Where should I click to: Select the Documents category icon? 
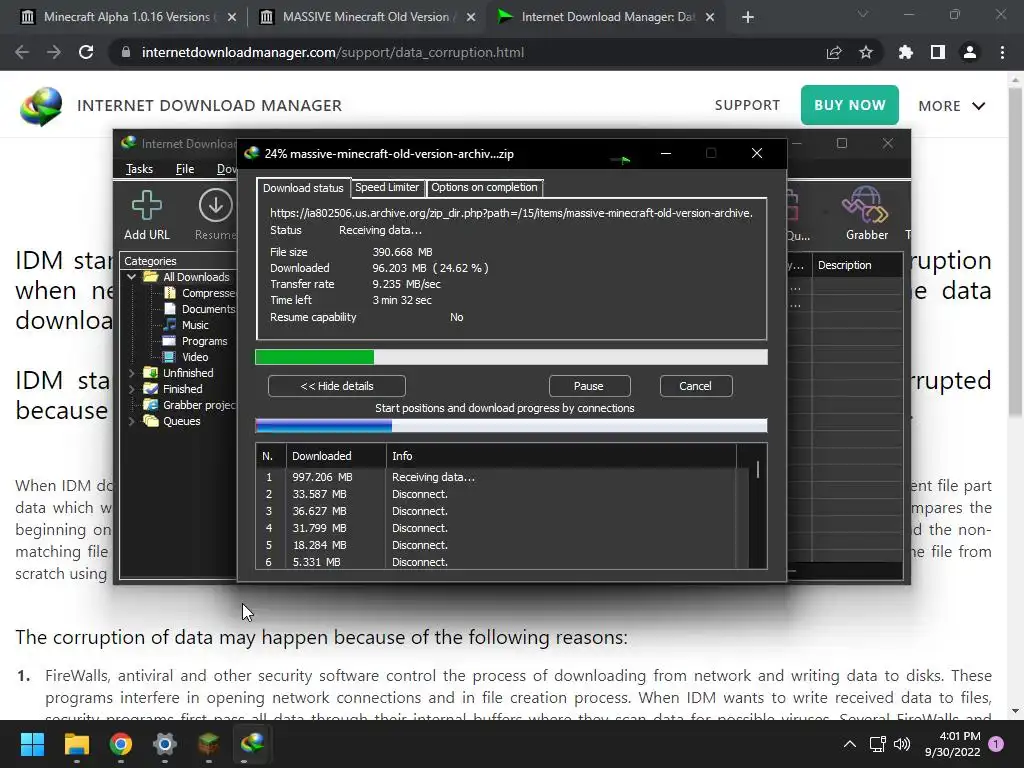170,309
